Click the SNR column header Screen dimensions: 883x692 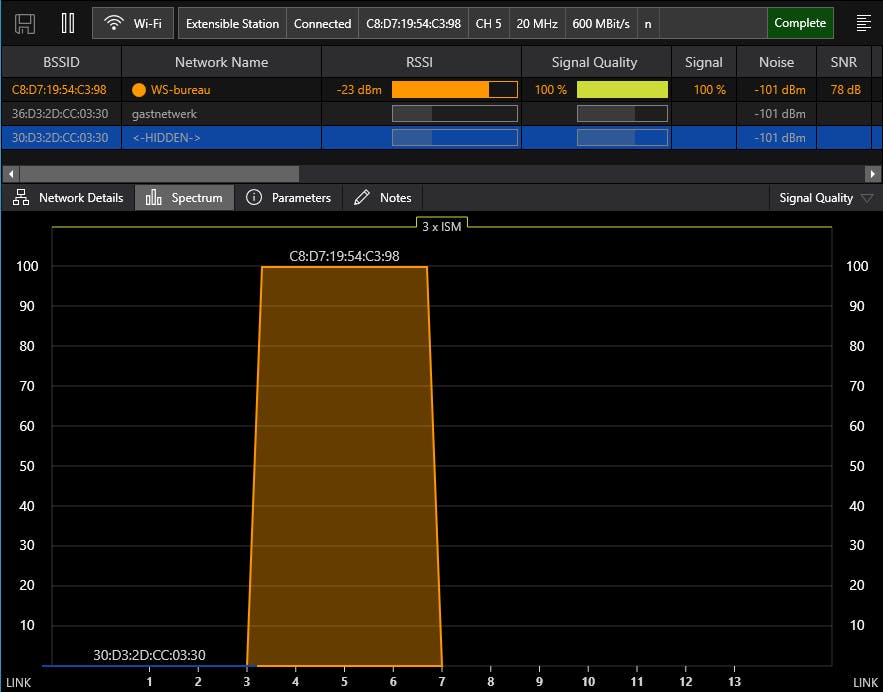click(843, 62)
